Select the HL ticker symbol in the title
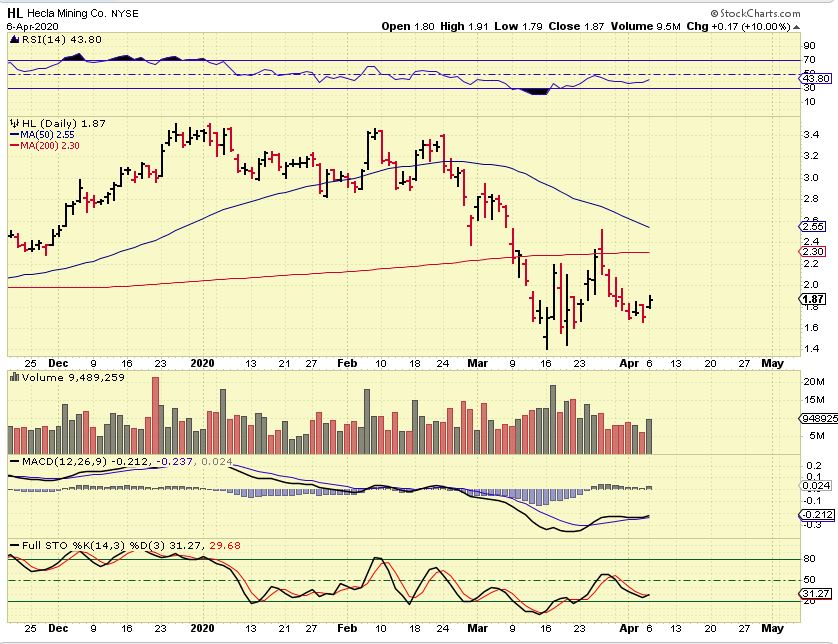Screen dimensions: 838x644 pos(15,13)
